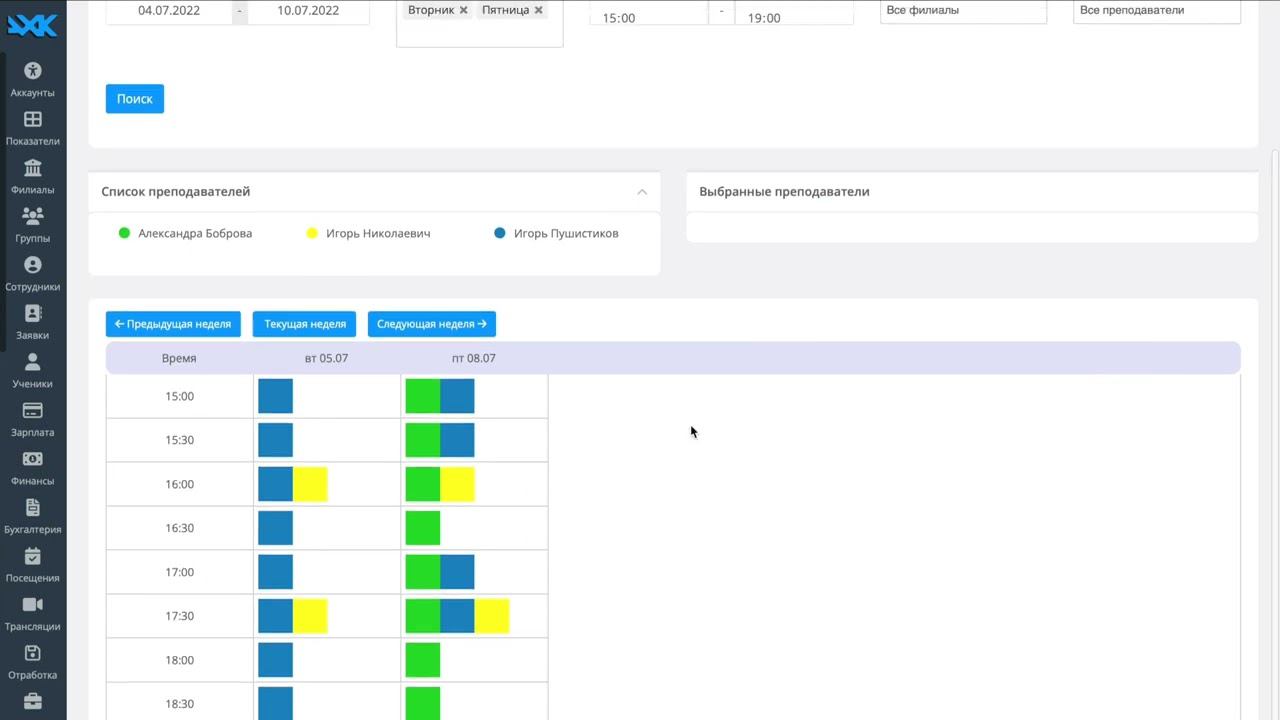Viewport: 1280px width, 720px height.
Task: Open the Зарплата salary icon
Action: coord(32,410)
